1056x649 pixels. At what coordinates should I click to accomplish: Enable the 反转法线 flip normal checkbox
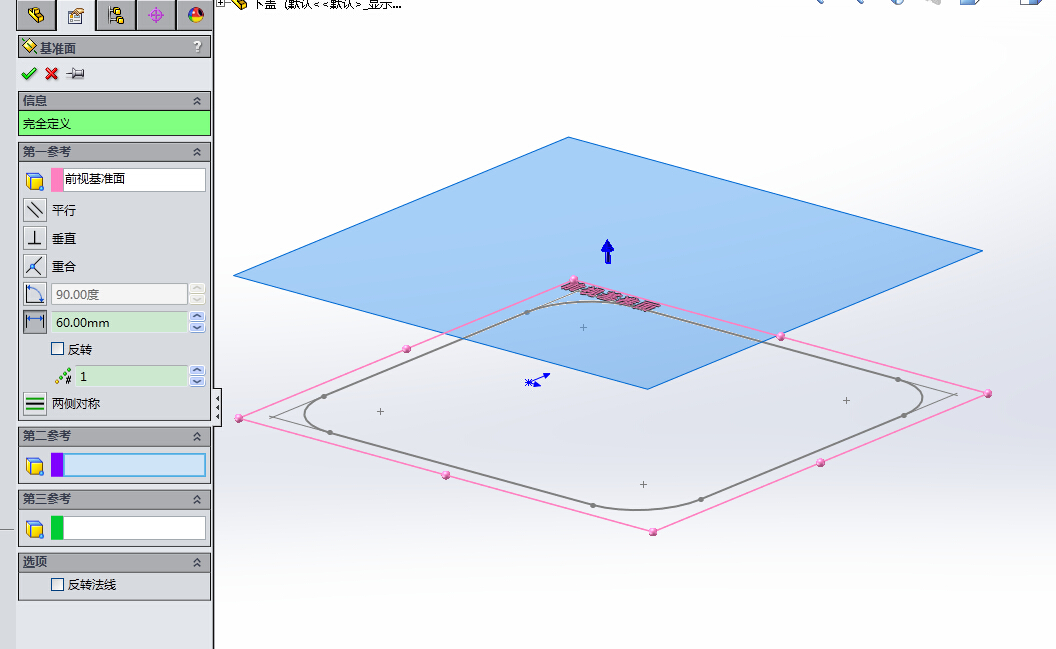(58, 584)
